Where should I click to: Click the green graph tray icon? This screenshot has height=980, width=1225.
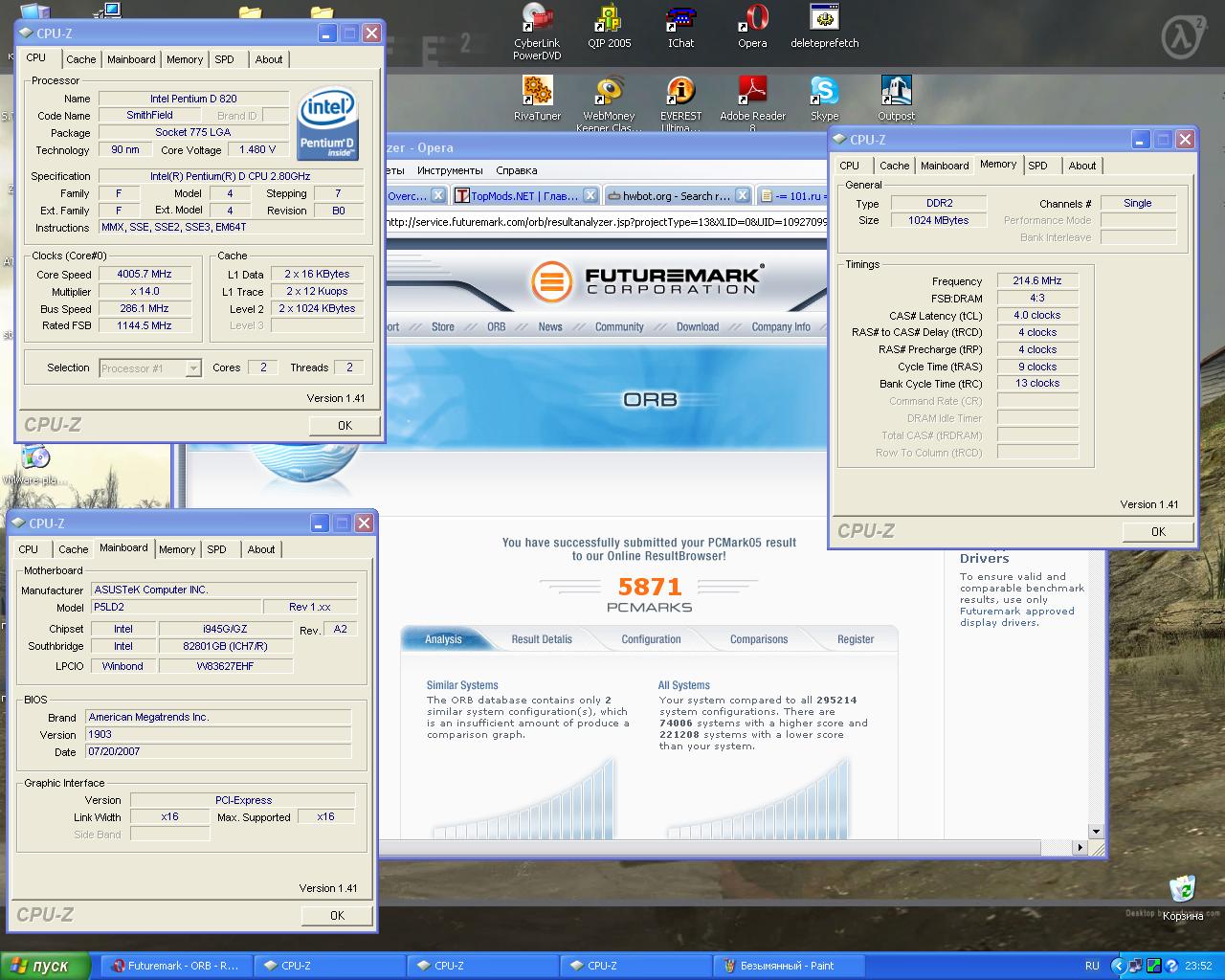[x=1154, y=966]
